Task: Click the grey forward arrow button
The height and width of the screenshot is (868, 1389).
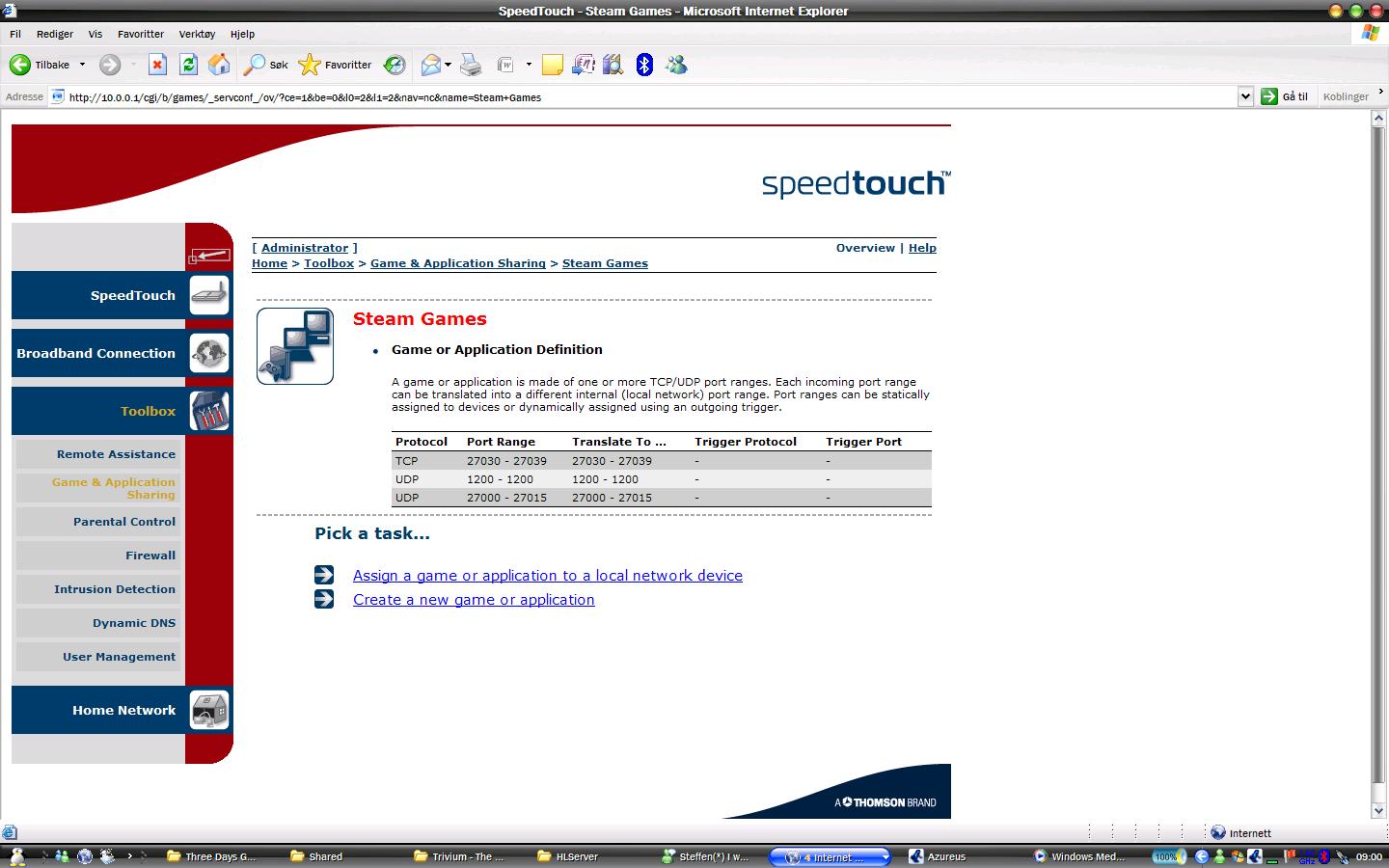Action: [110, 65]
